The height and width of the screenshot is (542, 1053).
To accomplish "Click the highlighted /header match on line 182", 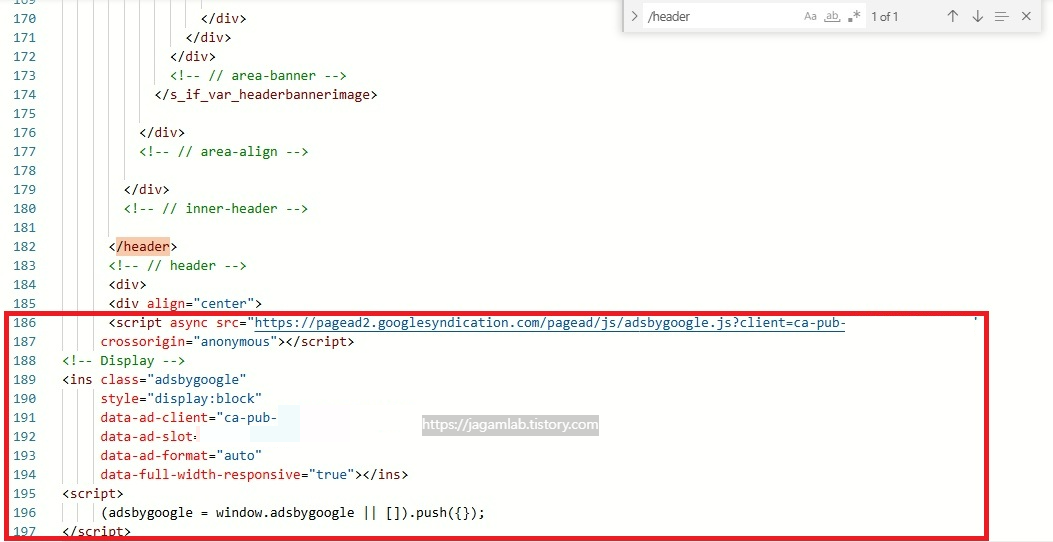I will pyautogui.click(x=143, y=246).
